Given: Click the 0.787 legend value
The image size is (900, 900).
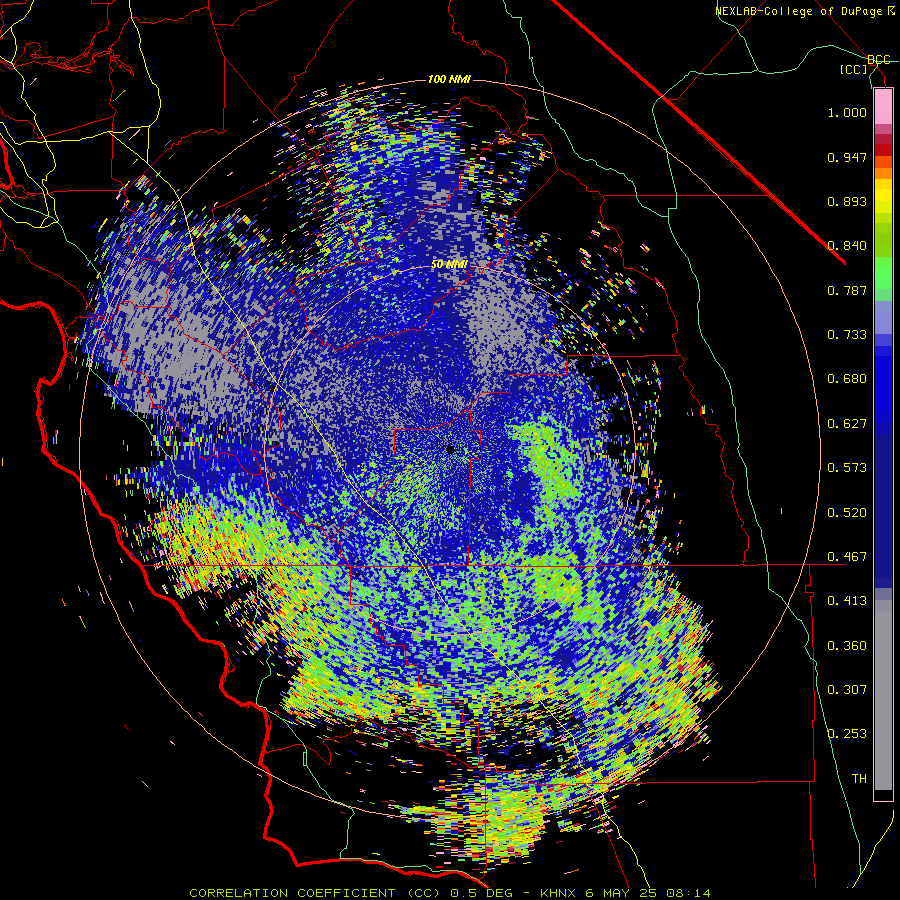Looking at the screenshot, I should [x=847, y=290].
